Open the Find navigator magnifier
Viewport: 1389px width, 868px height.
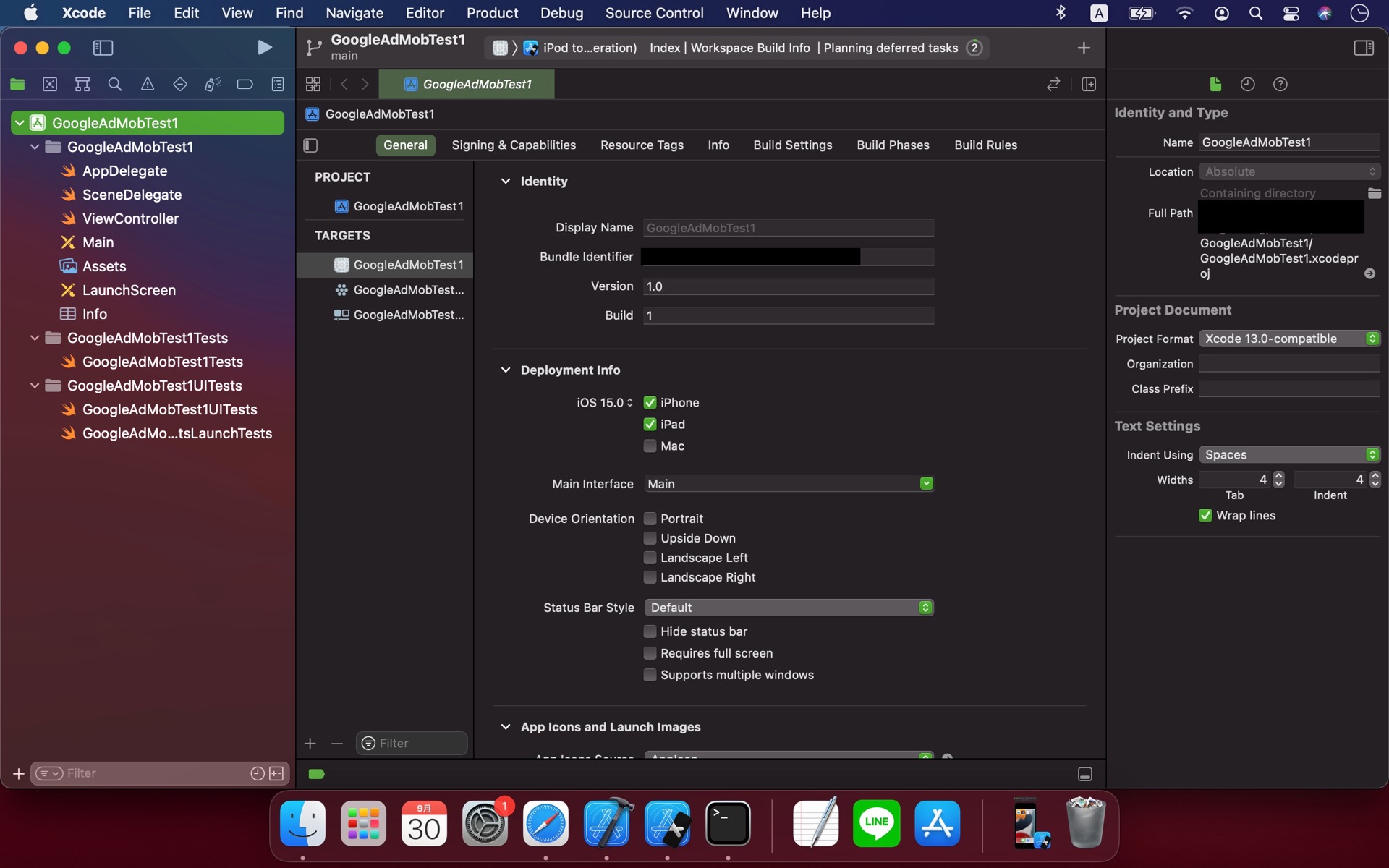pos(114,85)
